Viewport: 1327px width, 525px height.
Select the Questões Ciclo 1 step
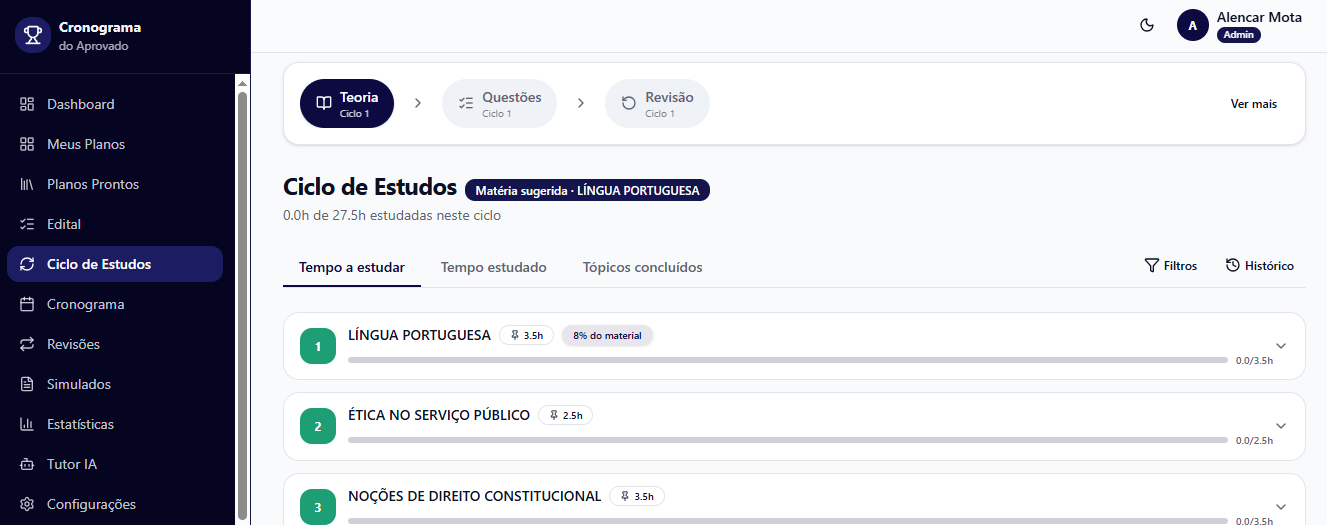(x=500, y=104)
